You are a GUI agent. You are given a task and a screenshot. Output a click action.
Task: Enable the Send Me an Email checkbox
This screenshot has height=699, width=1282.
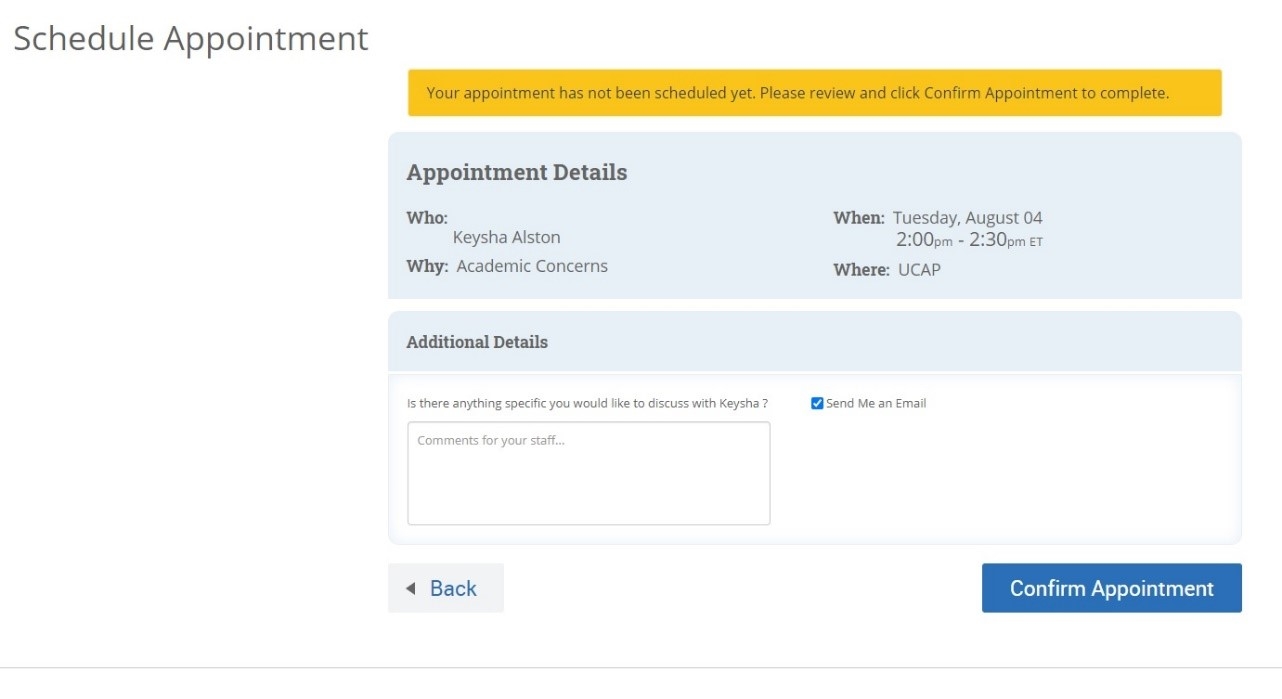tap(817, 403)
